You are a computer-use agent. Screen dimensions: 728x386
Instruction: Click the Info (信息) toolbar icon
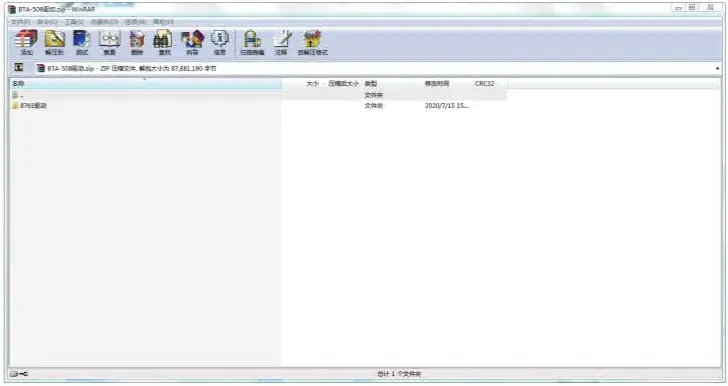[x=220, y=42]
